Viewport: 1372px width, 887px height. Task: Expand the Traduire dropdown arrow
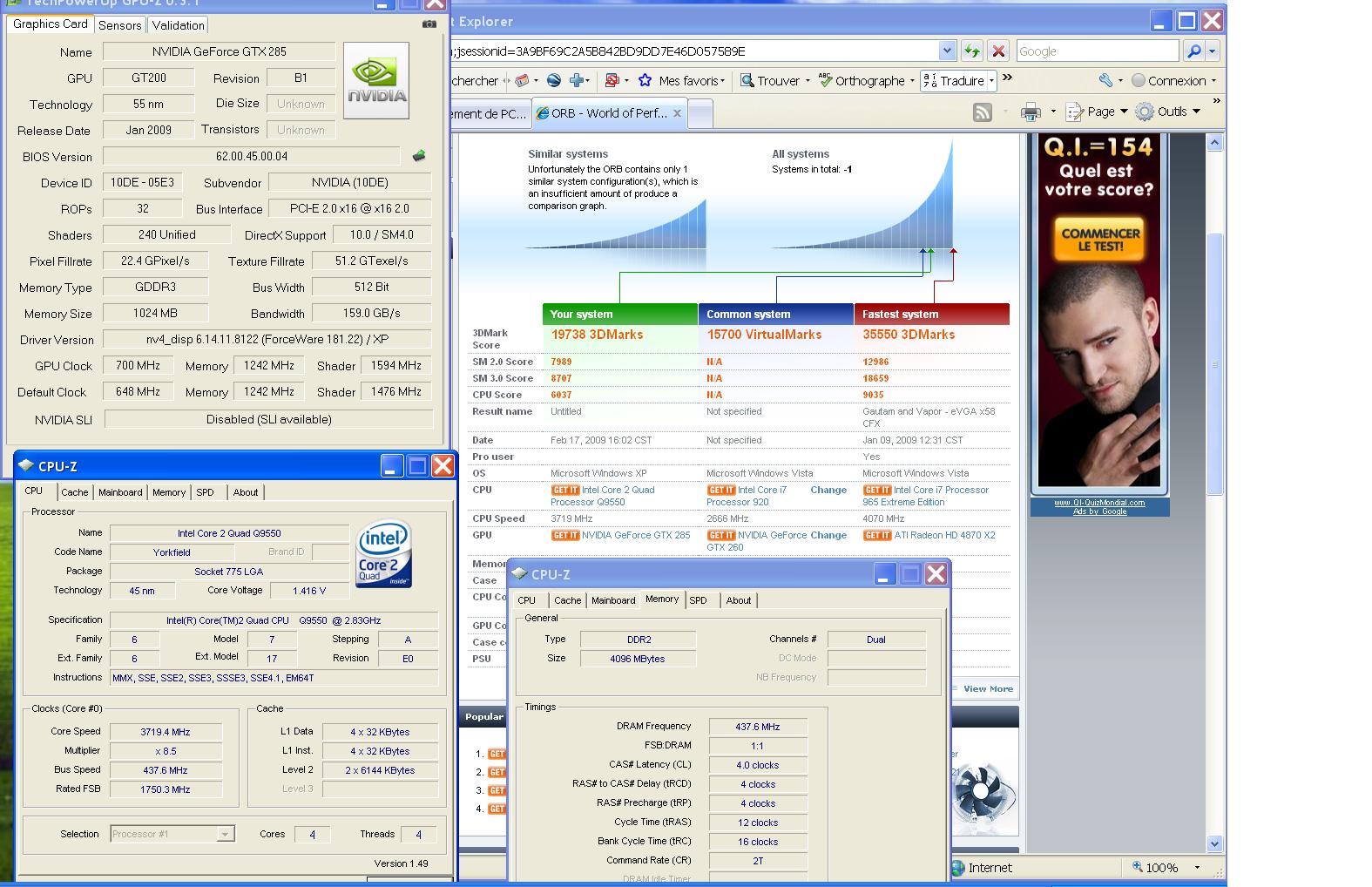[x=990, y=81]
